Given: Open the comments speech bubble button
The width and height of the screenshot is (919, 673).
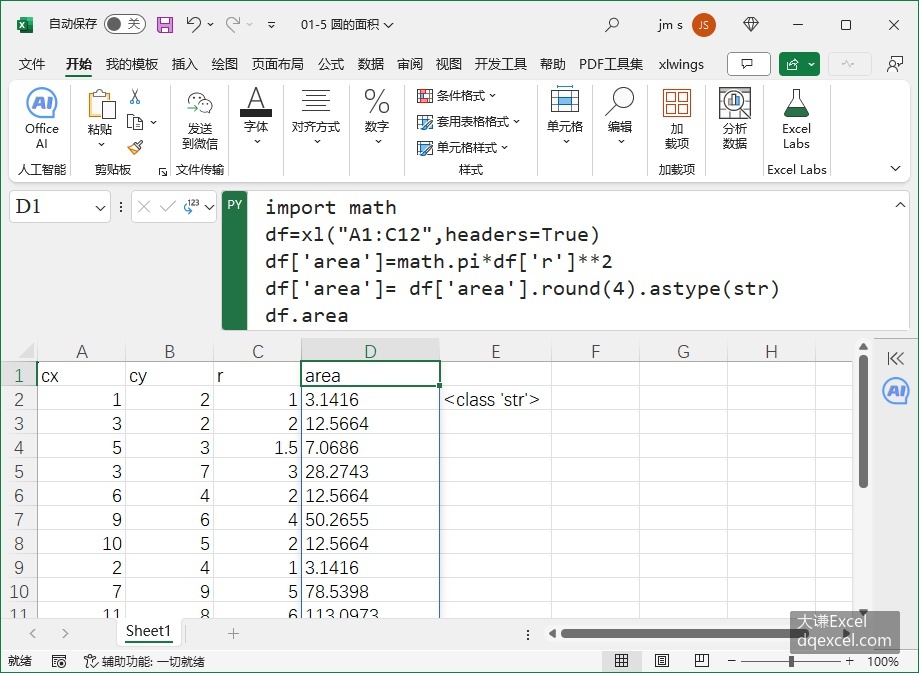Looking at the screenshot, I should pyautogui.click(x=748, y=64).
